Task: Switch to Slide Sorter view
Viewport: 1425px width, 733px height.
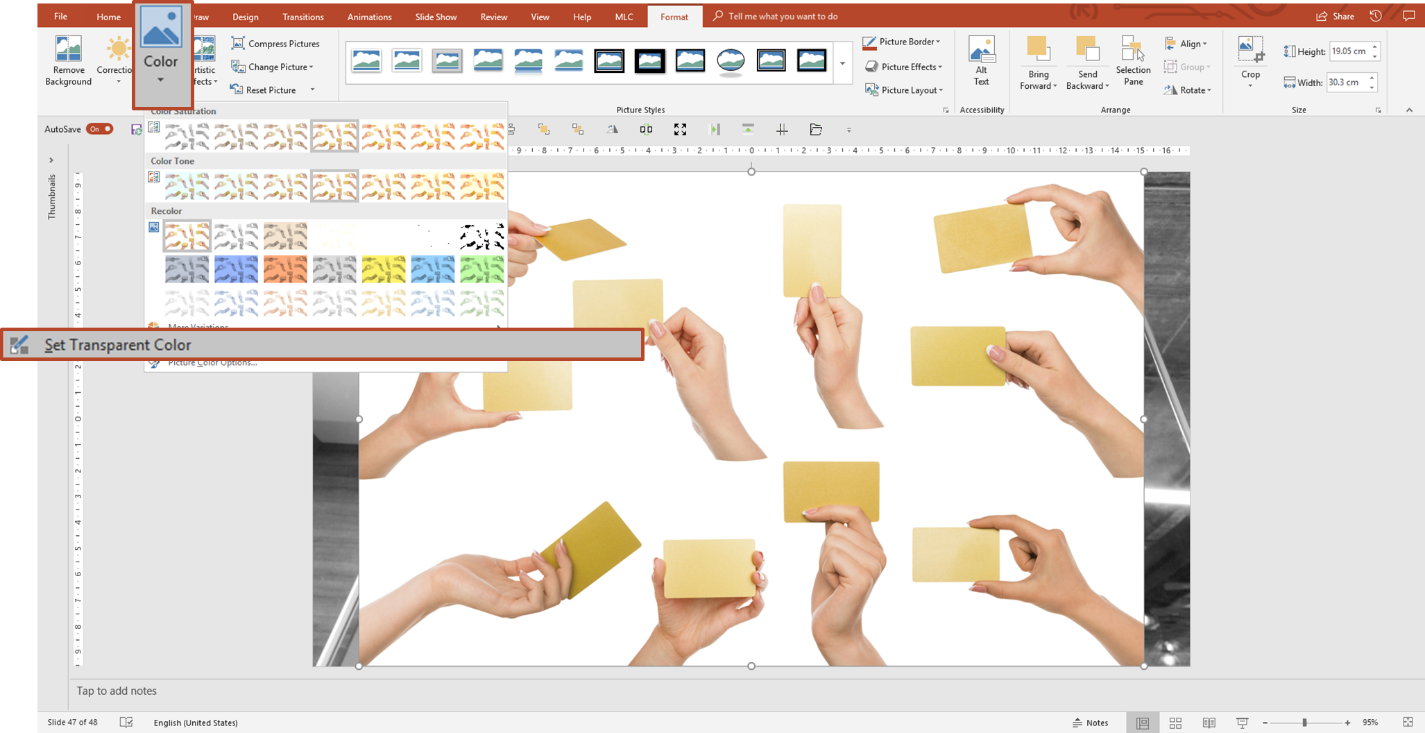Action: pos(1175,722)
